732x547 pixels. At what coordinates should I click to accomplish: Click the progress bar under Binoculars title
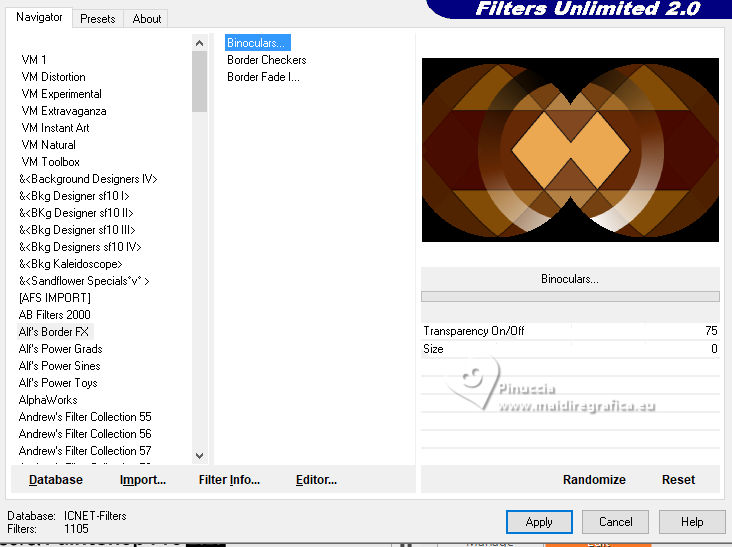[570, 296]
